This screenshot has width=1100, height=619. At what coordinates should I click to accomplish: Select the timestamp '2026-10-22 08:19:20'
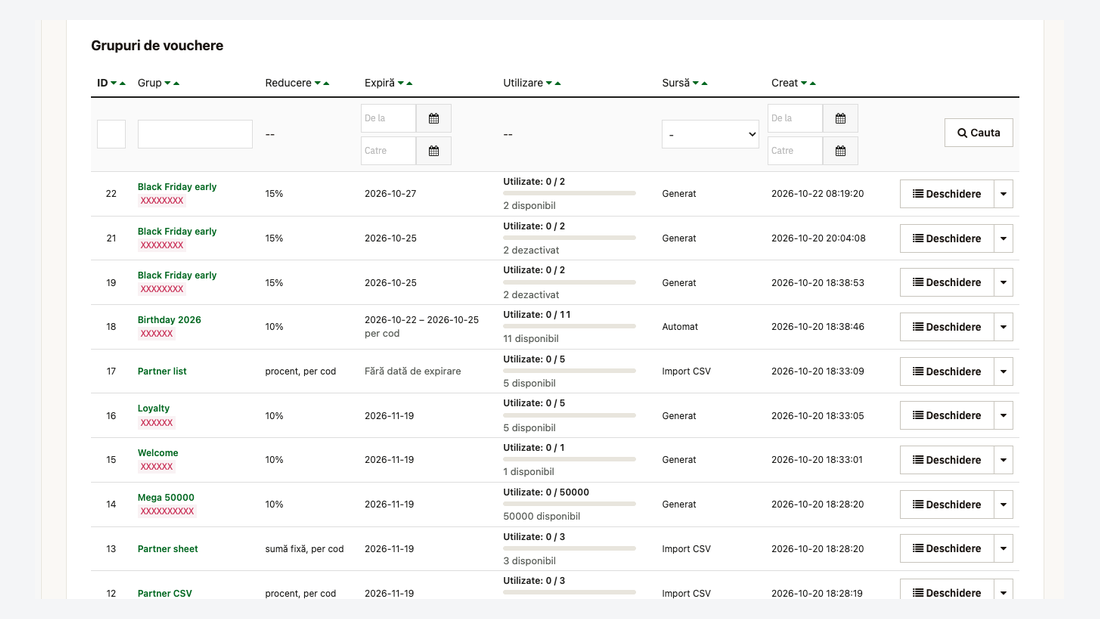817,194
